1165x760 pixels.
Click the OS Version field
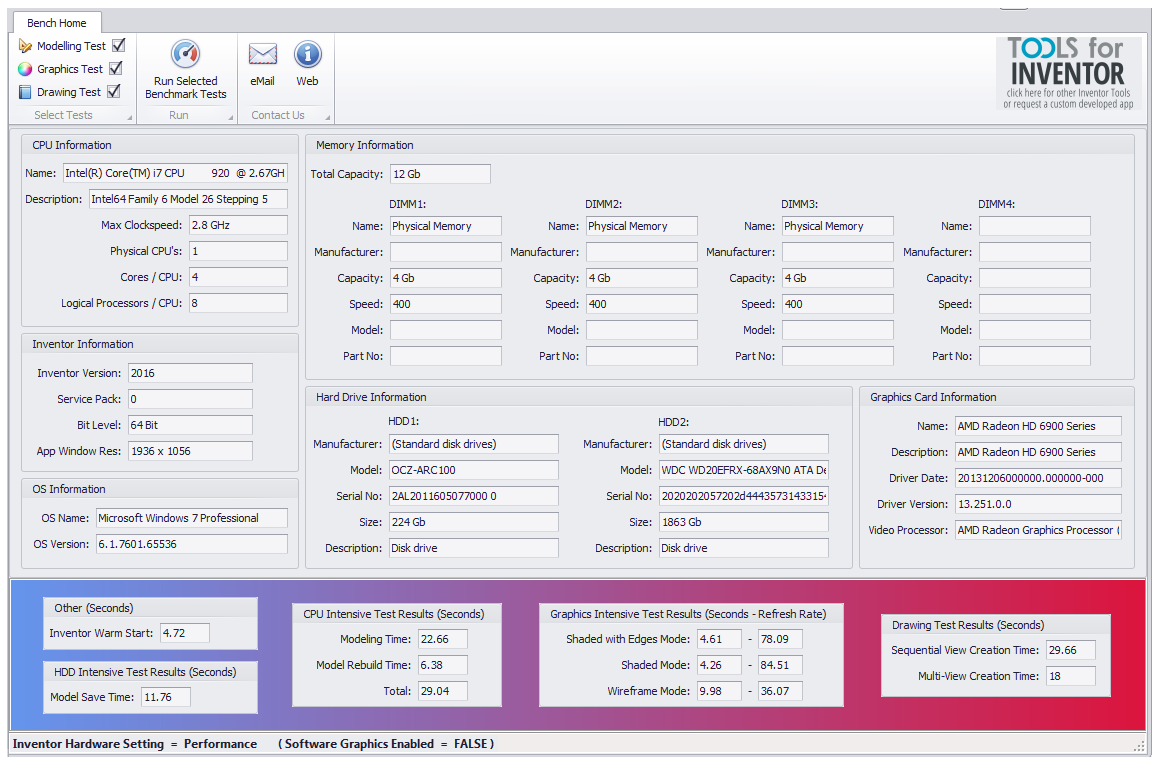click(192, 544)
